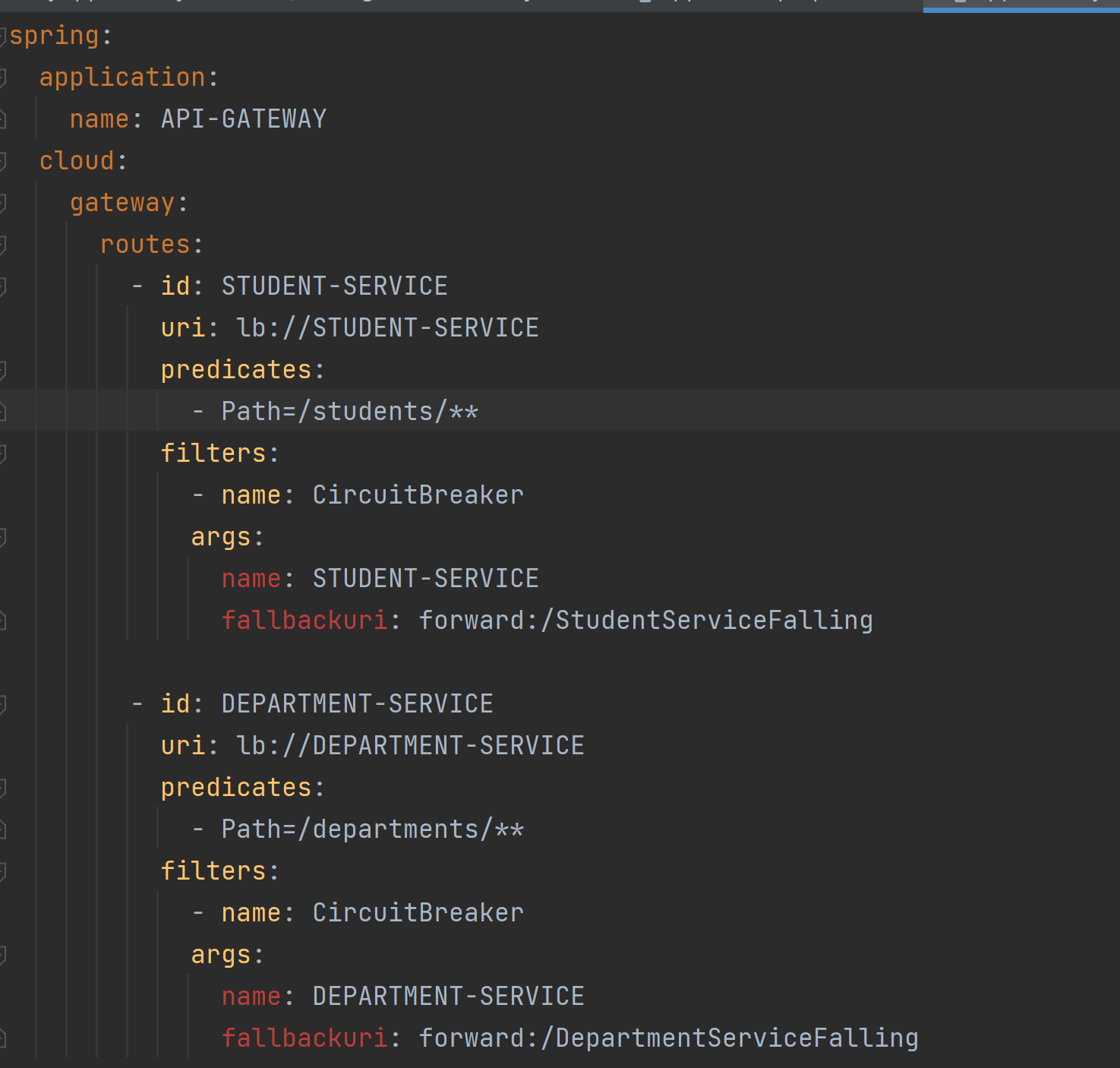Click the 'fallbackuri' key for the student service

304,621
